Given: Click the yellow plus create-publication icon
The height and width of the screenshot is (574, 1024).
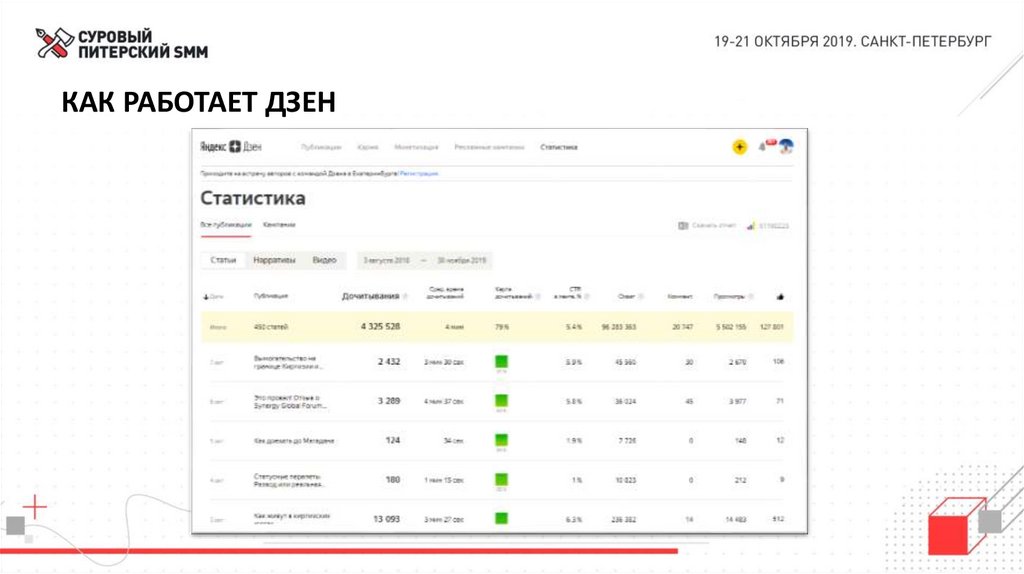Looking at the screenshot, I should coord(739,147).
